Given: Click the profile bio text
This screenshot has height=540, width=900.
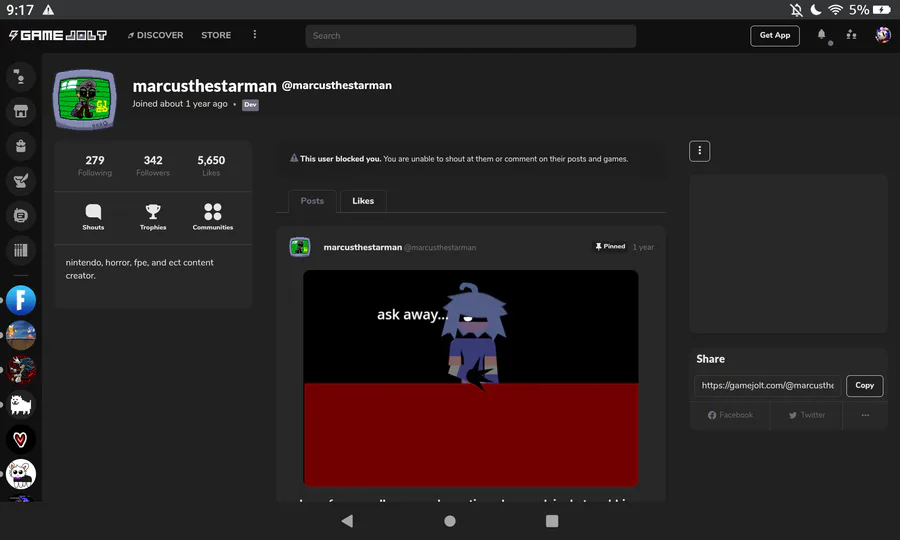Looking at the screenshot, I should coord(139,269).
